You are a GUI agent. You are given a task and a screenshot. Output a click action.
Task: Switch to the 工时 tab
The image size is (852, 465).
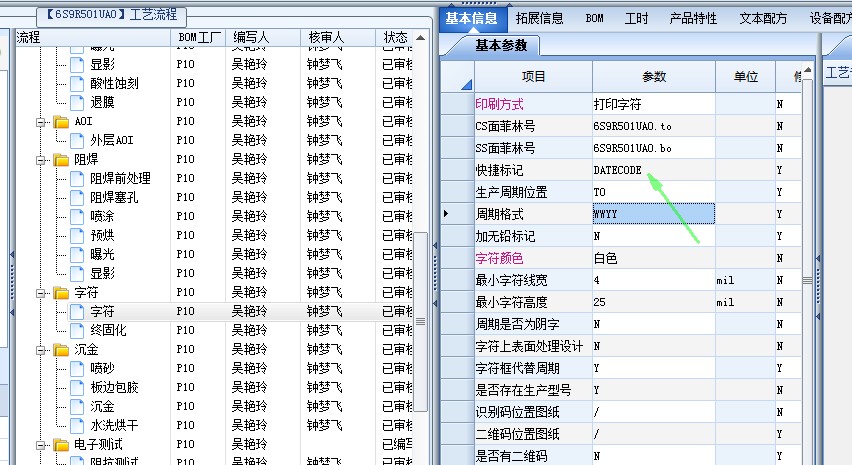click(636, 18)
